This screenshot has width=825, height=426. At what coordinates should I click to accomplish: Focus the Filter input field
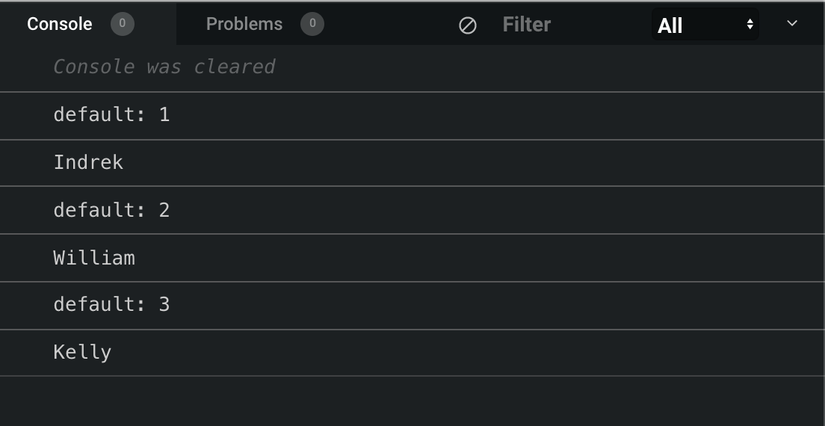point(560,25)
